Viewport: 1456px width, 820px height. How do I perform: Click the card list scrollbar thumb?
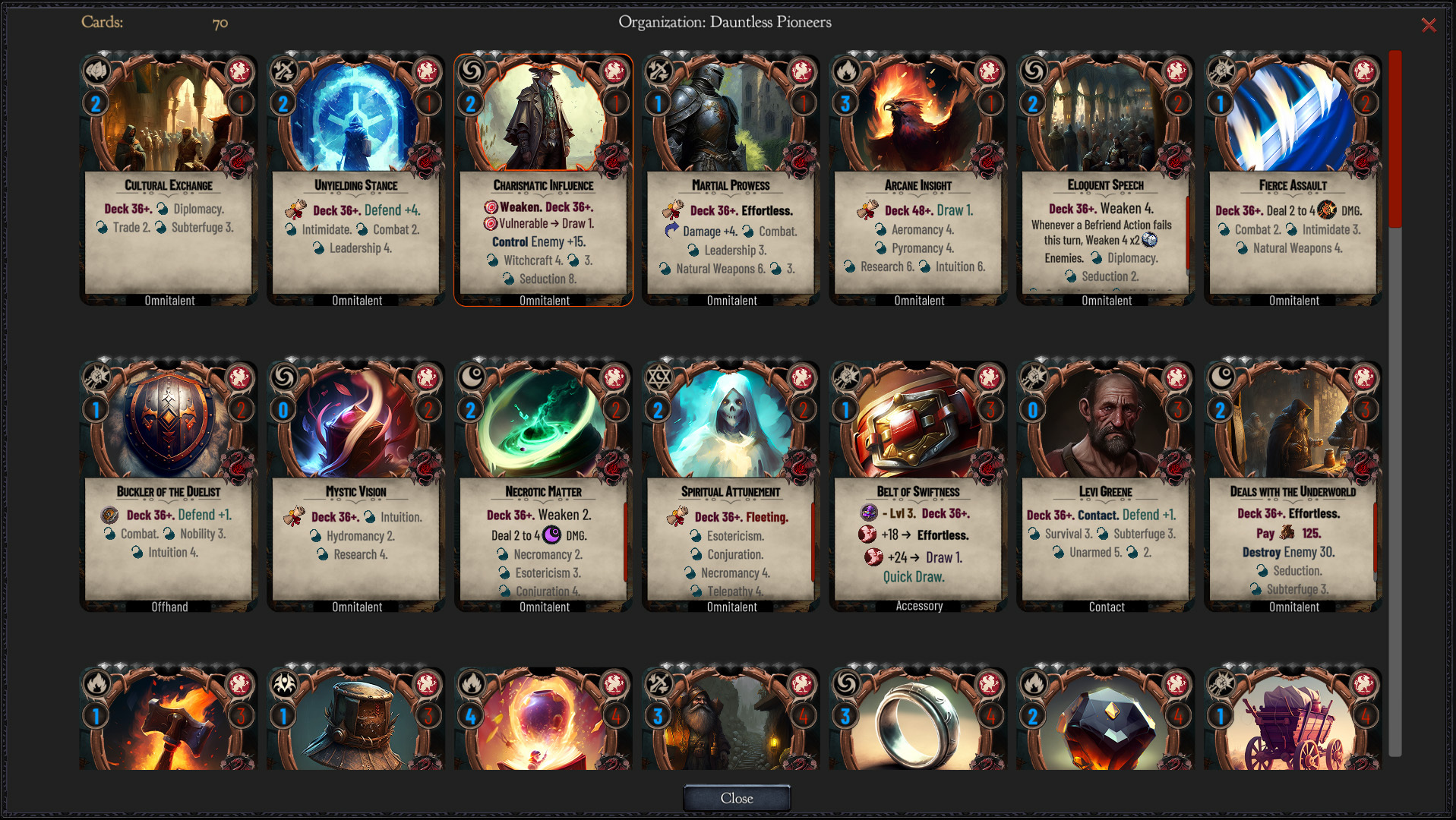pyautogui.click(x=1395, y=140)
